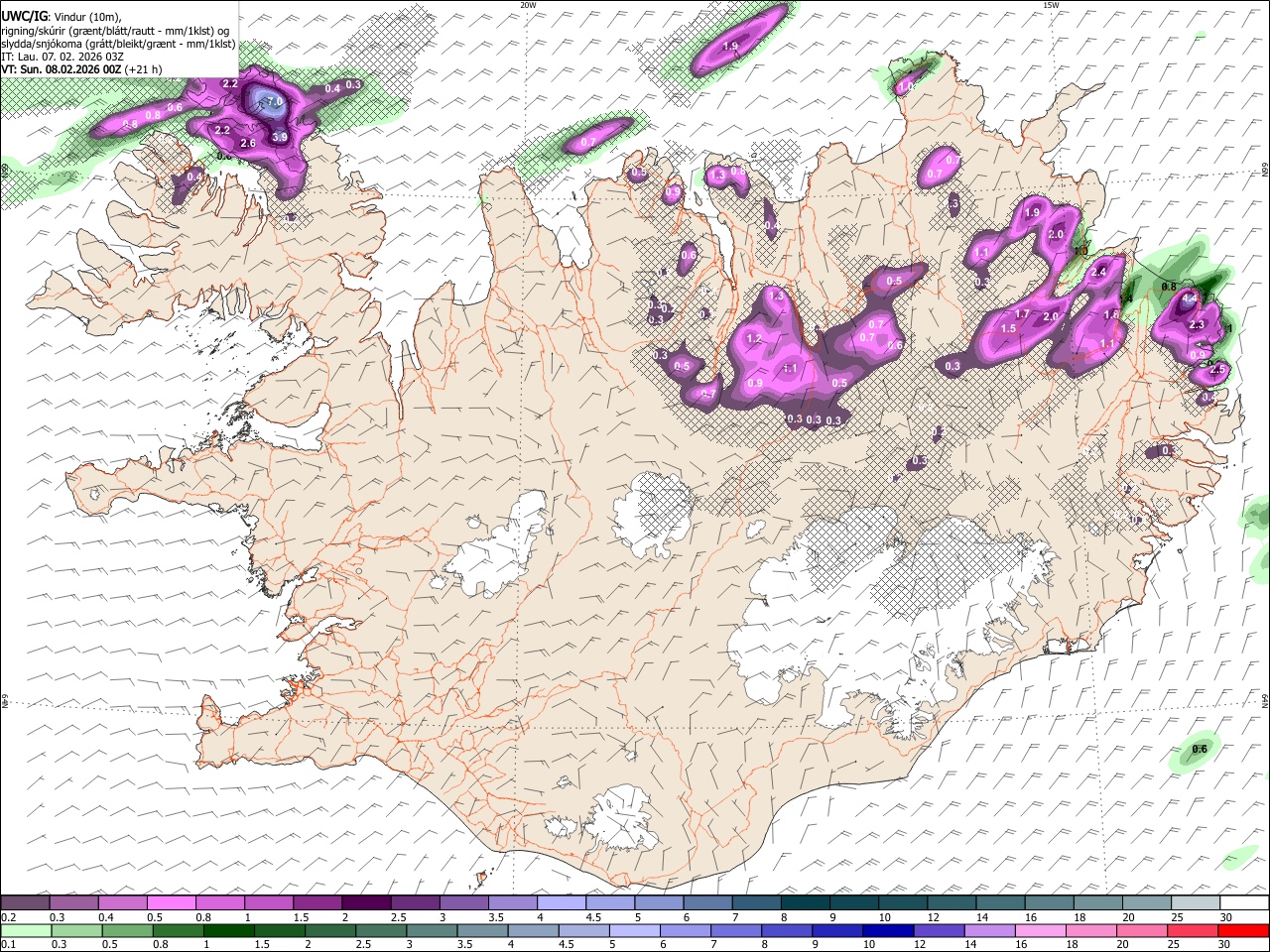Image resolution: width=1270 pixels, height=952 pixels.
Task: Click the dark teal 8–9 snow legend swatch
Action: click(x=806, y=902)
